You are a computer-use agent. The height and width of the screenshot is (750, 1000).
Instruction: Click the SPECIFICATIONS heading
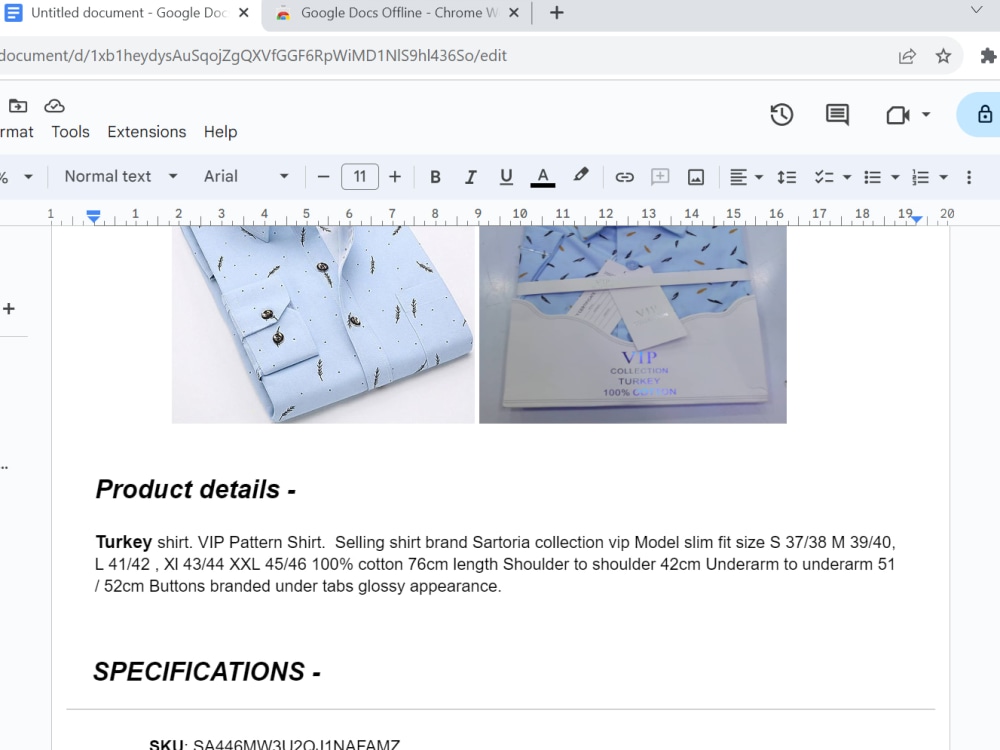coord(207,672)
